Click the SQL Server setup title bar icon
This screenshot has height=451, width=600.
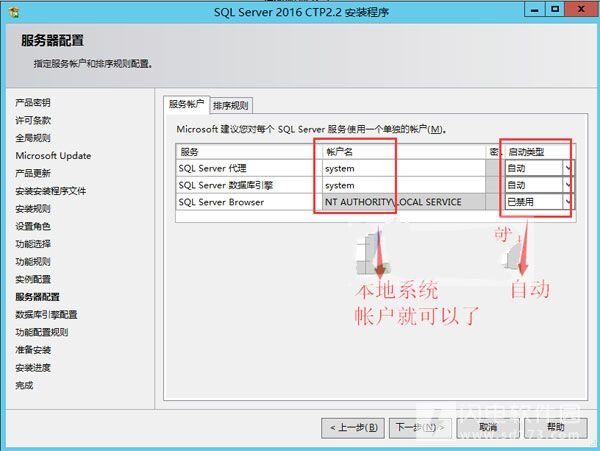tap(14, 12)
